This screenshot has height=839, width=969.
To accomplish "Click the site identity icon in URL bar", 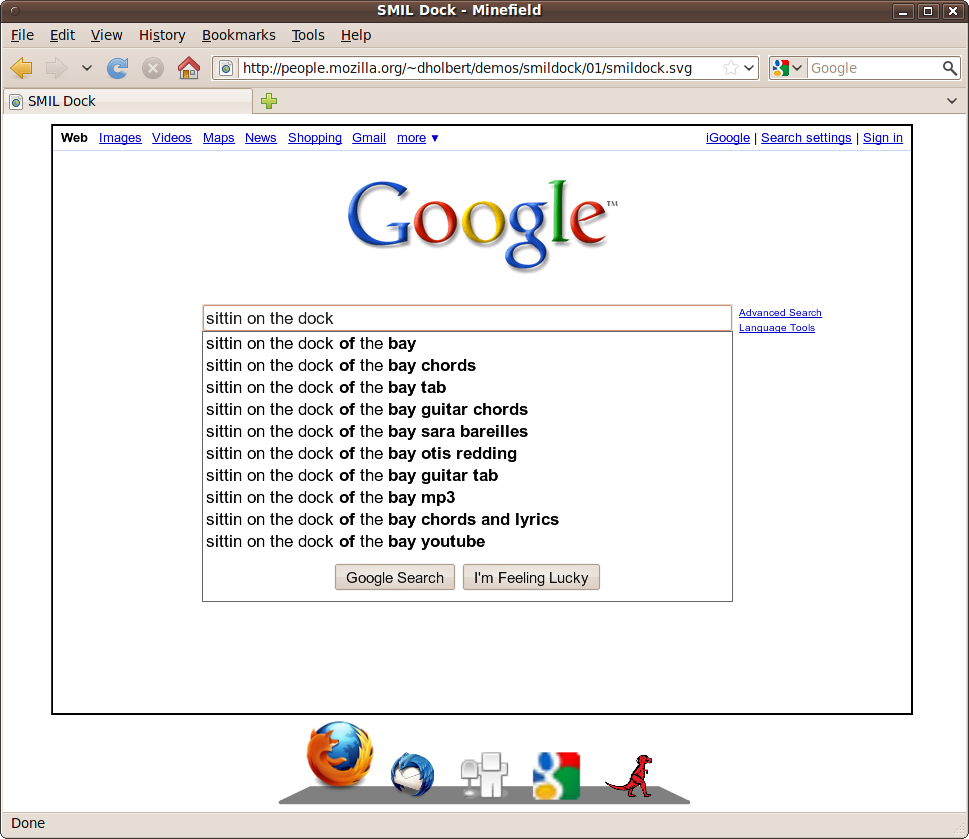I will click(226, 68).
